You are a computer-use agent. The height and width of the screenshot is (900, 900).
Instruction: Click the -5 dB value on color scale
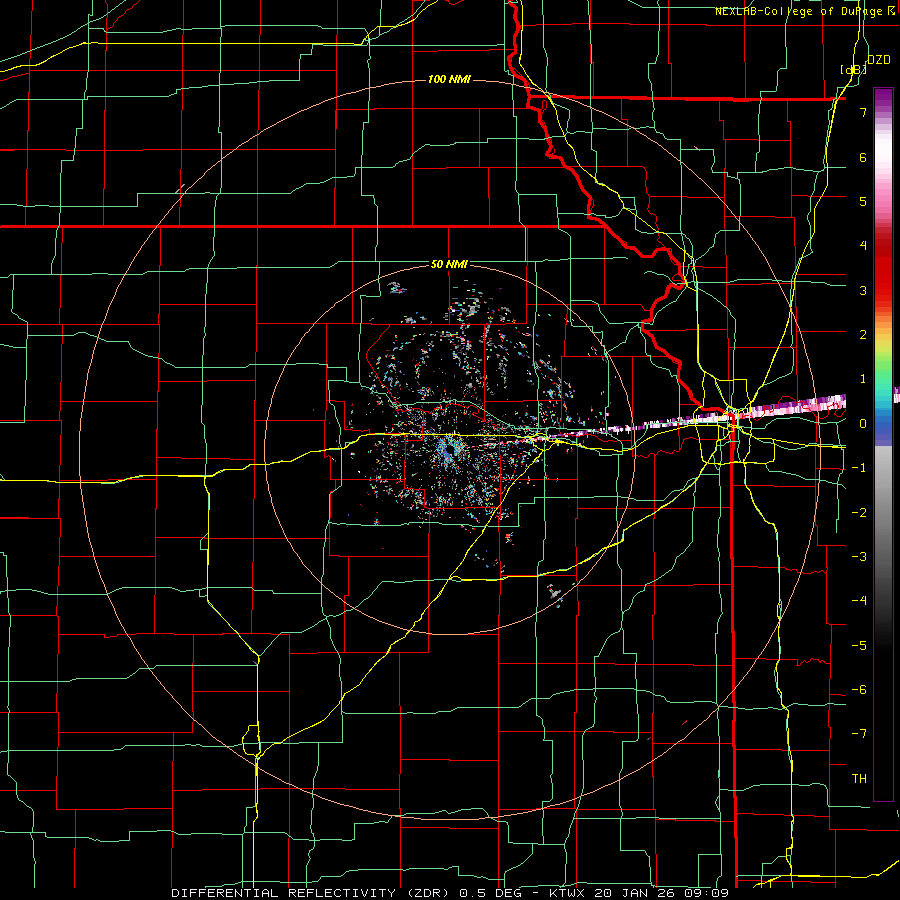(859, 646)
